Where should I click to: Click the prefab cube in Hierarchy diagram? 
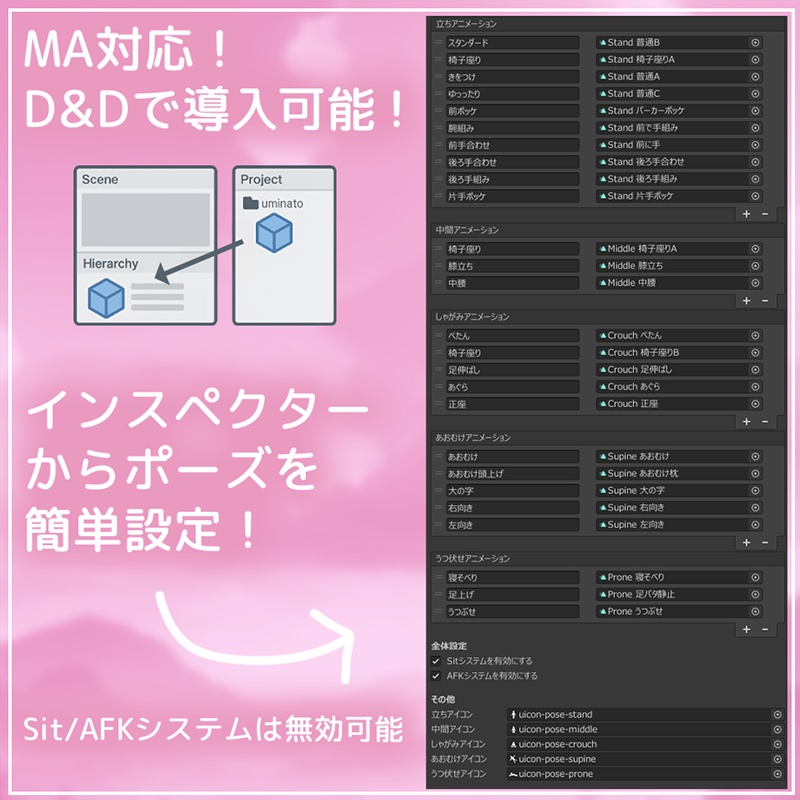coord(106,298)
